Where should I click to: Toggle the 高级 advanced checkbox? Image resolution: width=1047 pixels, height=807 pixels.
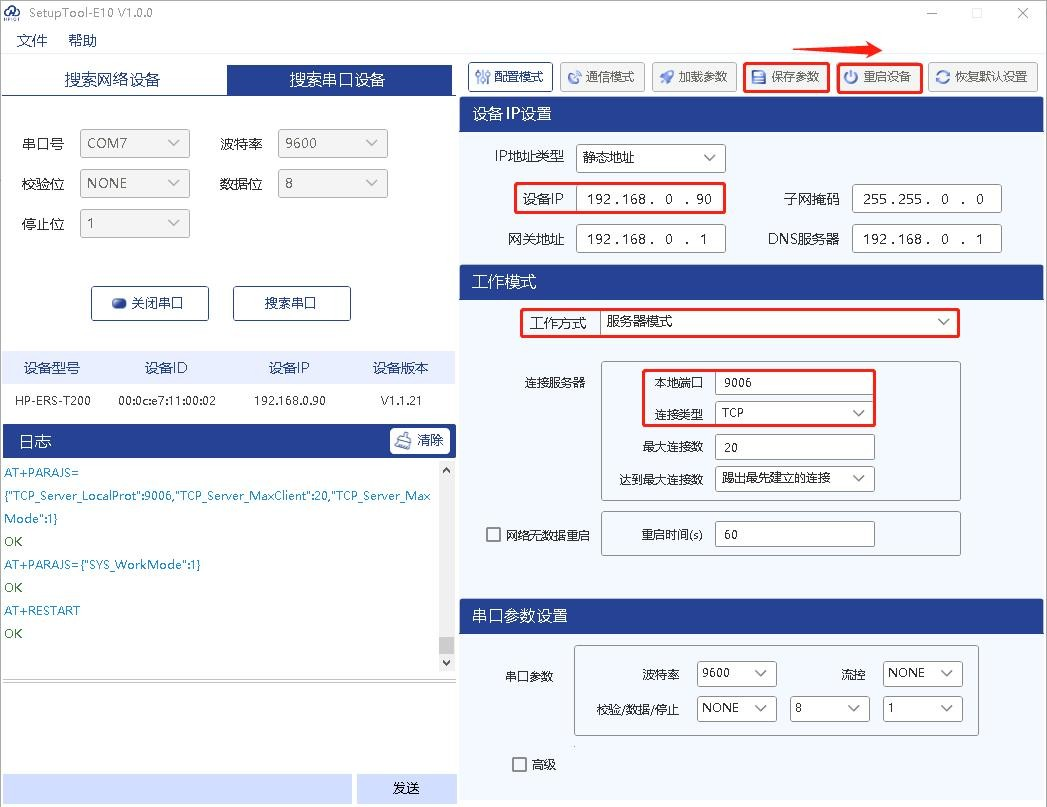coord(519,764)
